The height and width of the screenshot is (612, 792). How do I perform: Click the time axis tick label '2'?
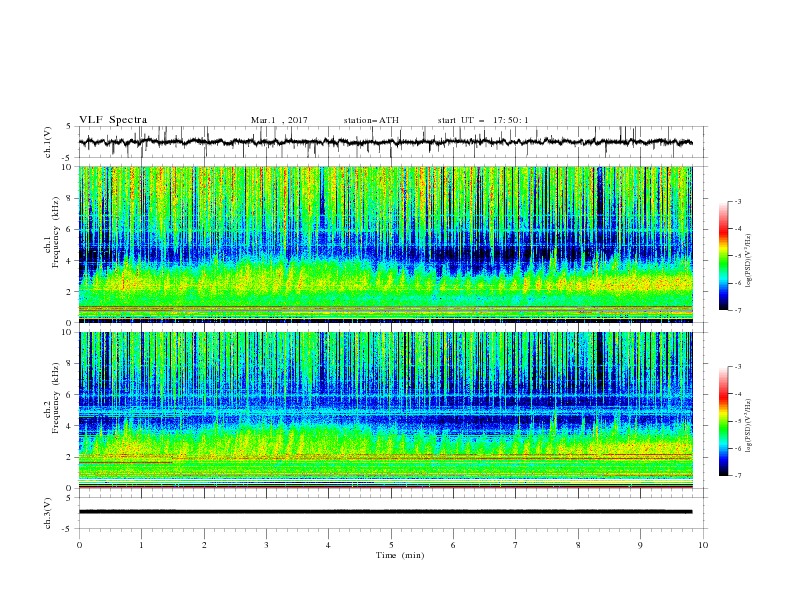[204, 545]
